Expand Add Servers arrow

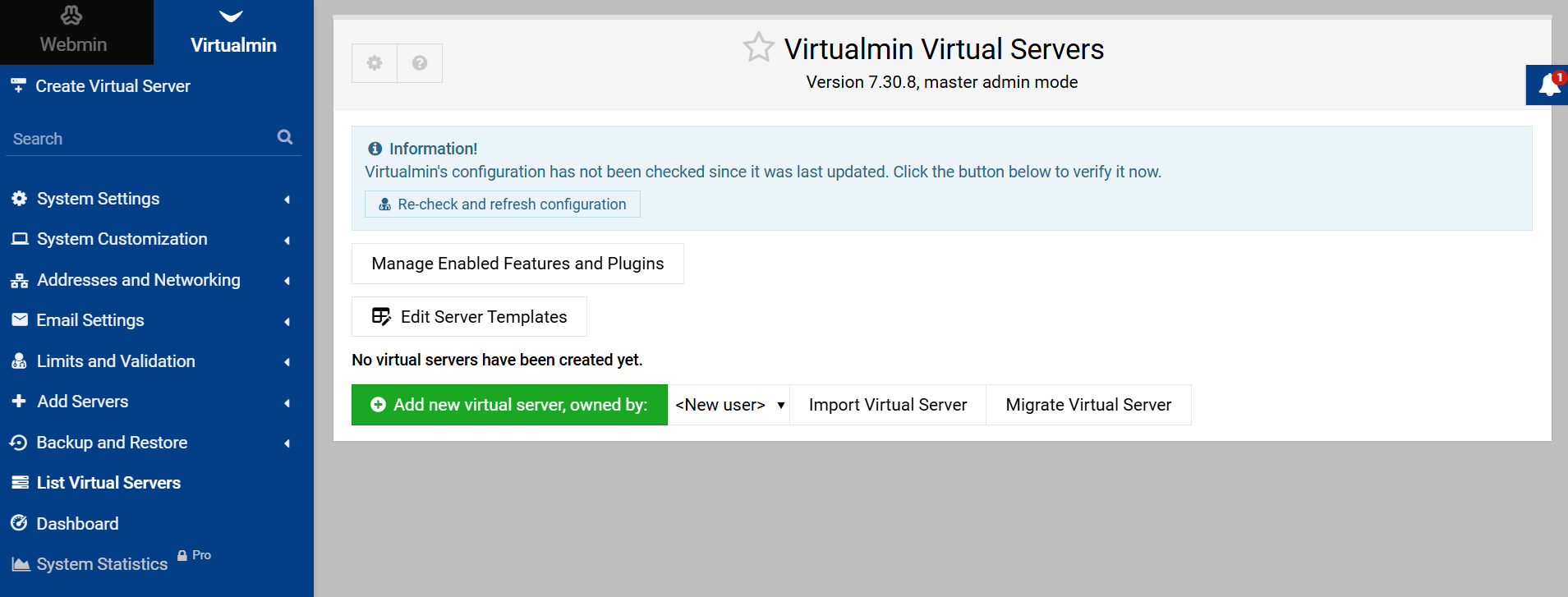[x=287, y=403]
